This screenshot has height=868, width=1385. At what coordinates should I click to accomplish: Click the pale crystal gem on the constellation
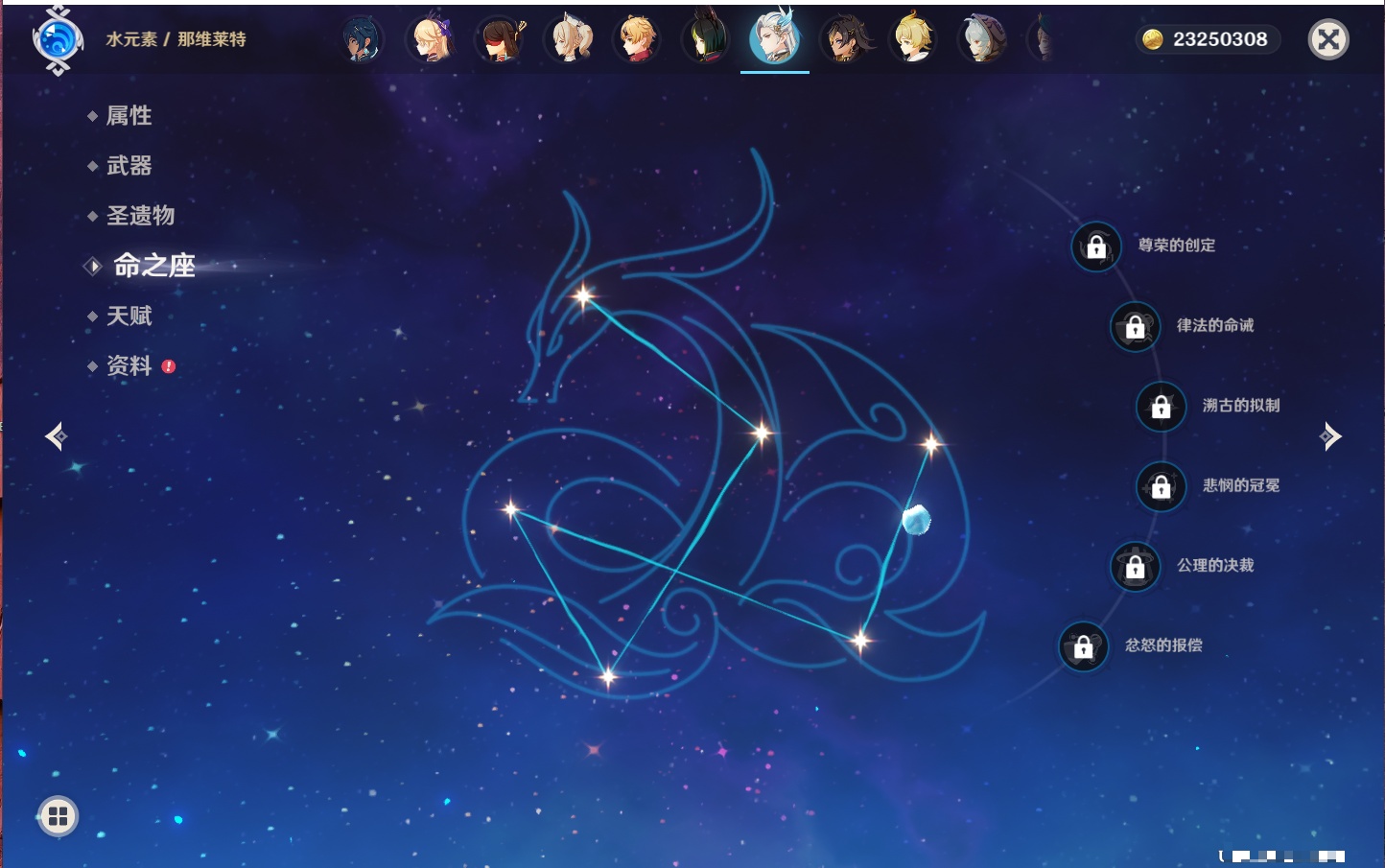tap(916, 520)
